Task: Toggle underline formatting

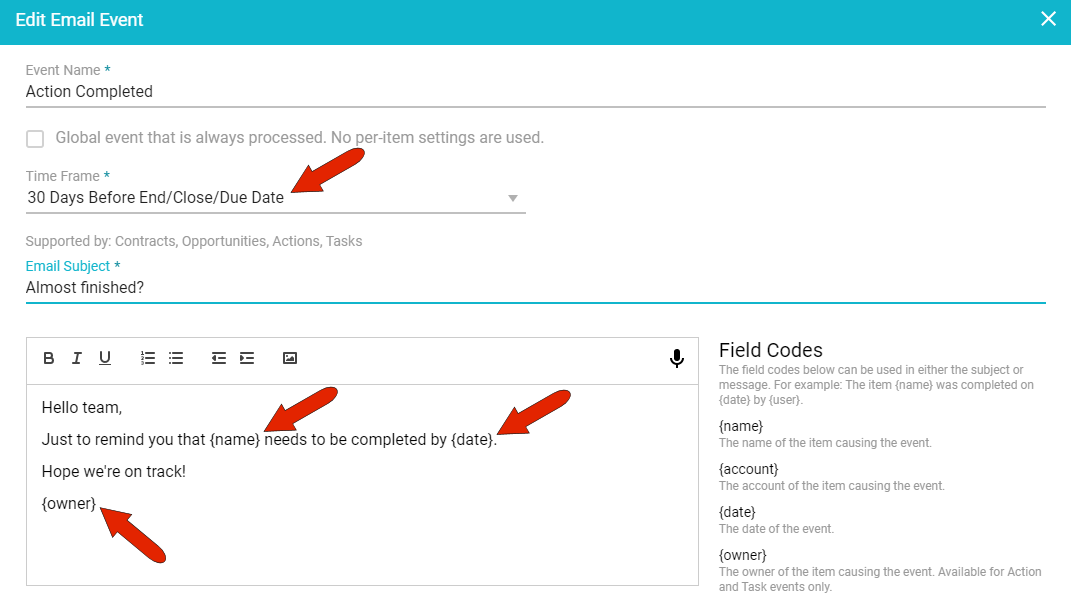Action: coord(104,358)
